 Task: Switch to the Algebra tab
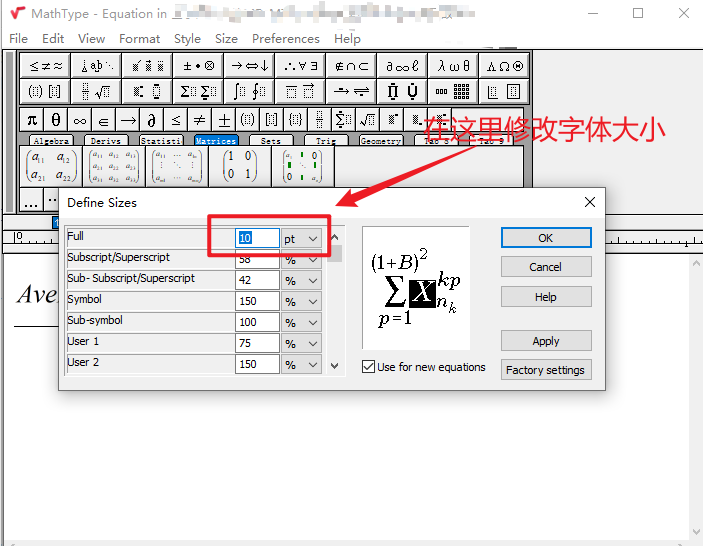pyautogui.click(x=51, y=140)
